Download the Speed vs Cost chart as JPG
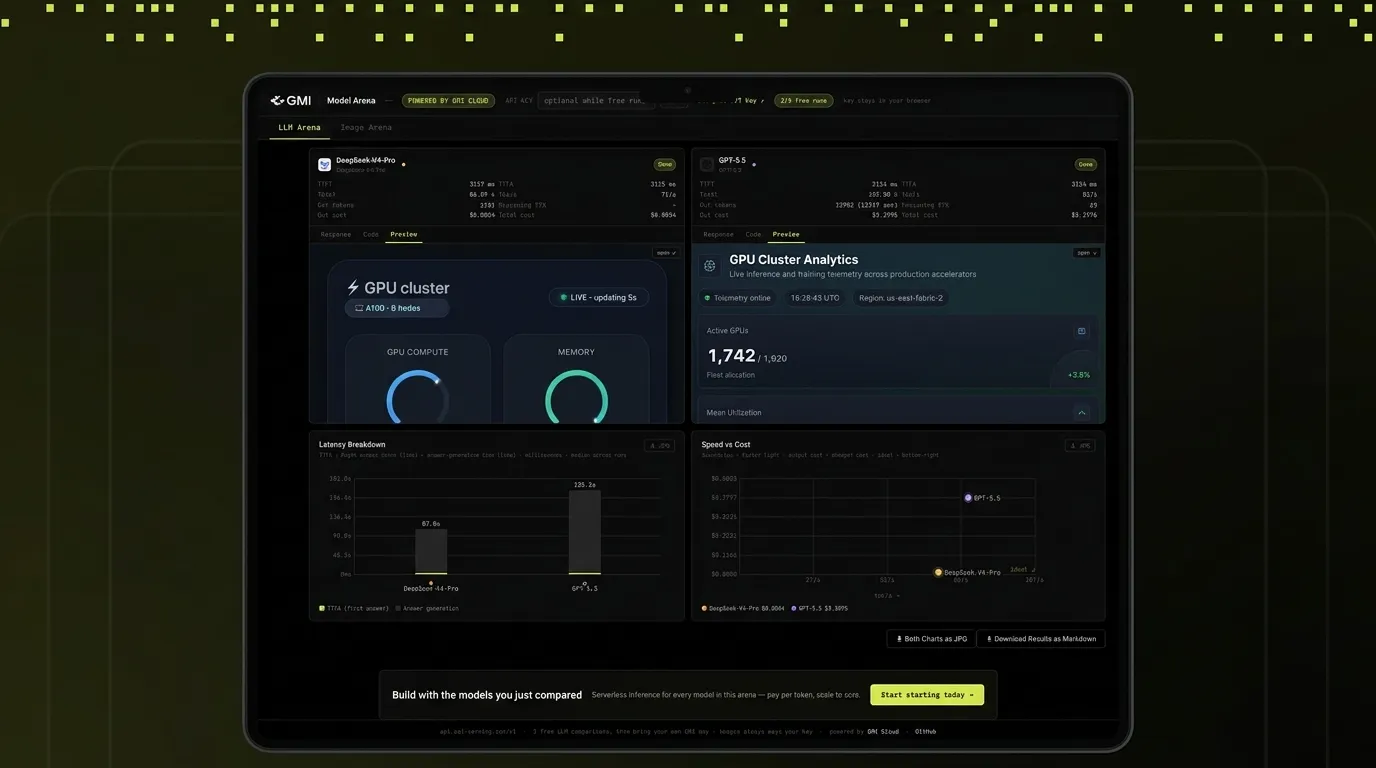1376x768 pixels. pos(1080,446)
